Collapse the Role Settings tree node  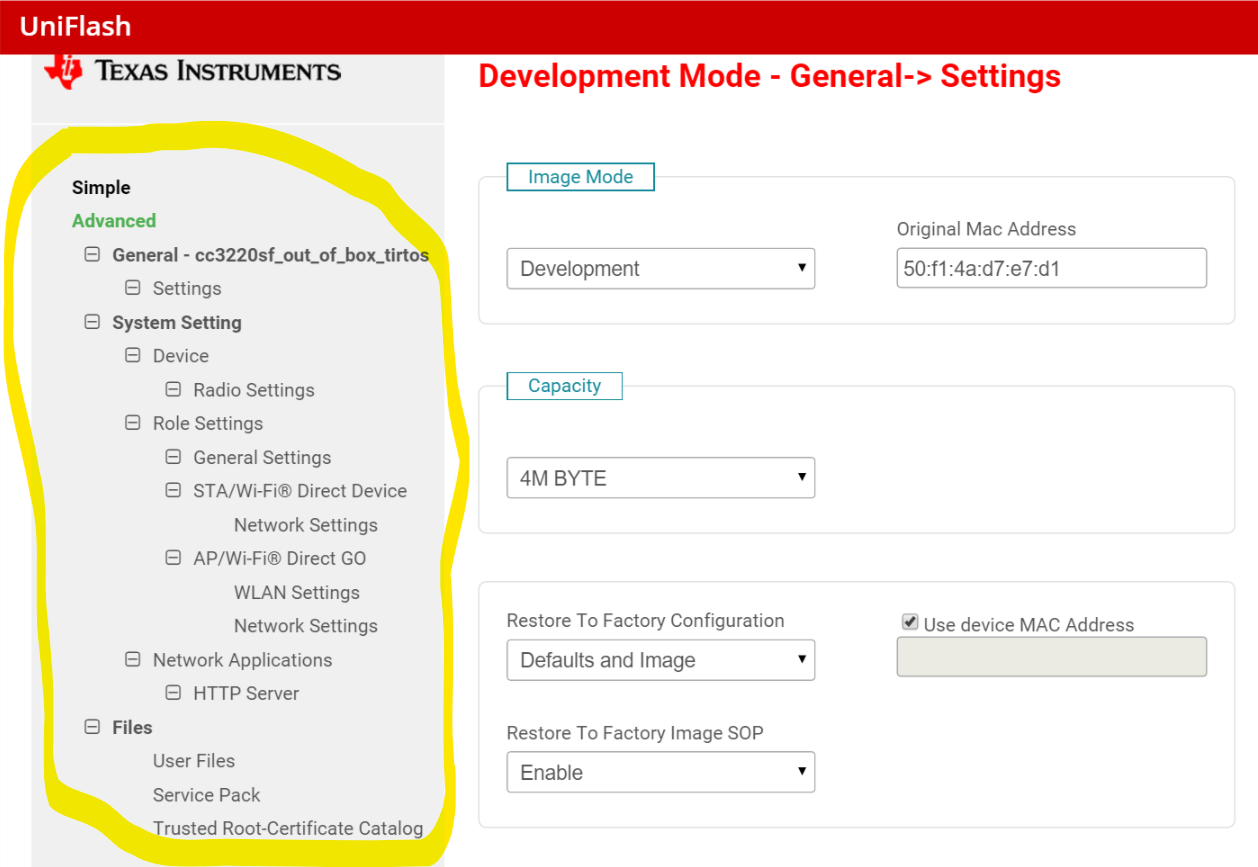click(x=132, y=423)
